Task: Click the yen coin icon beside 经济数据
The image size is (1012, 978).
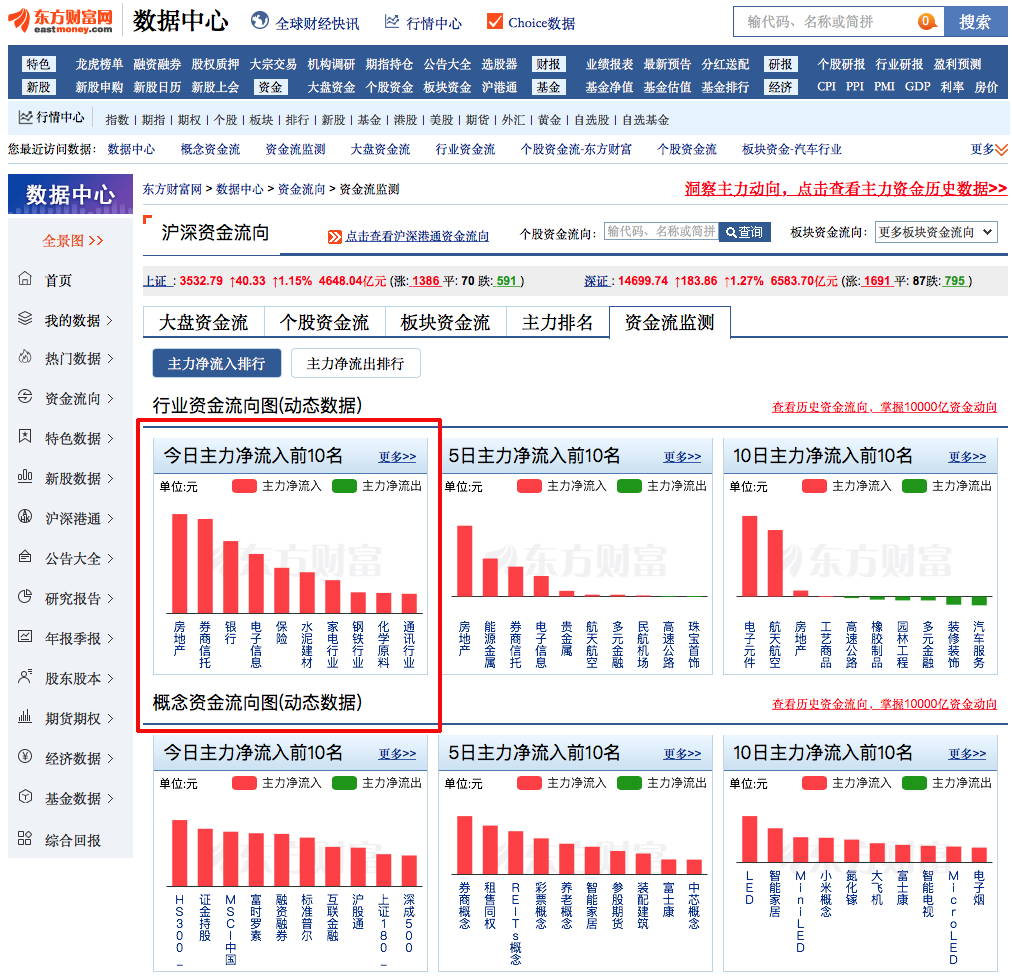Action: point(25,757)
